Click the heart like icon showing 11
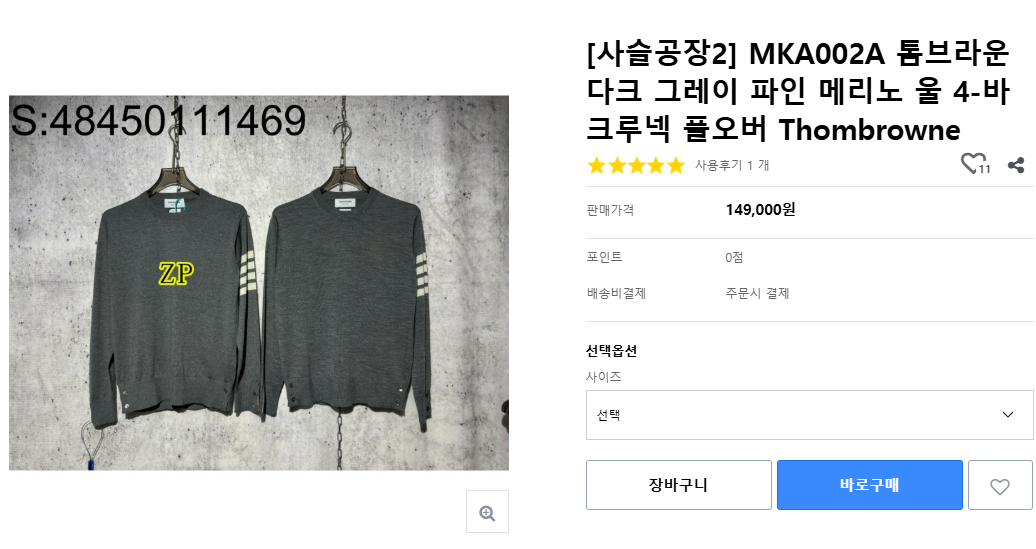The width and height of the screenshot is (1036, 549). pyautogui.click(x=973, y=164)
